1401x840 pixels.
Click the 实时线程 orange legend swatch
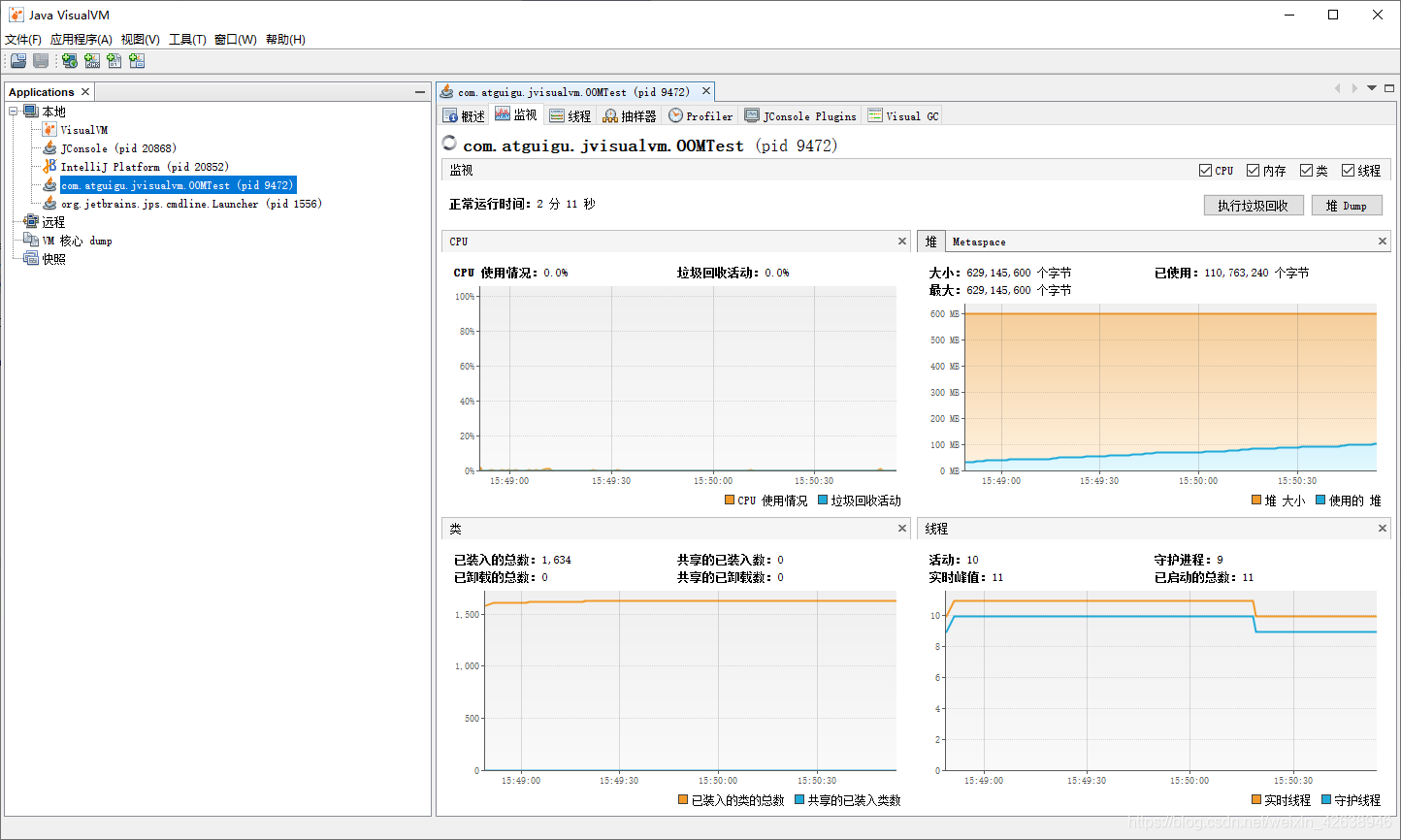point(1256,800)
